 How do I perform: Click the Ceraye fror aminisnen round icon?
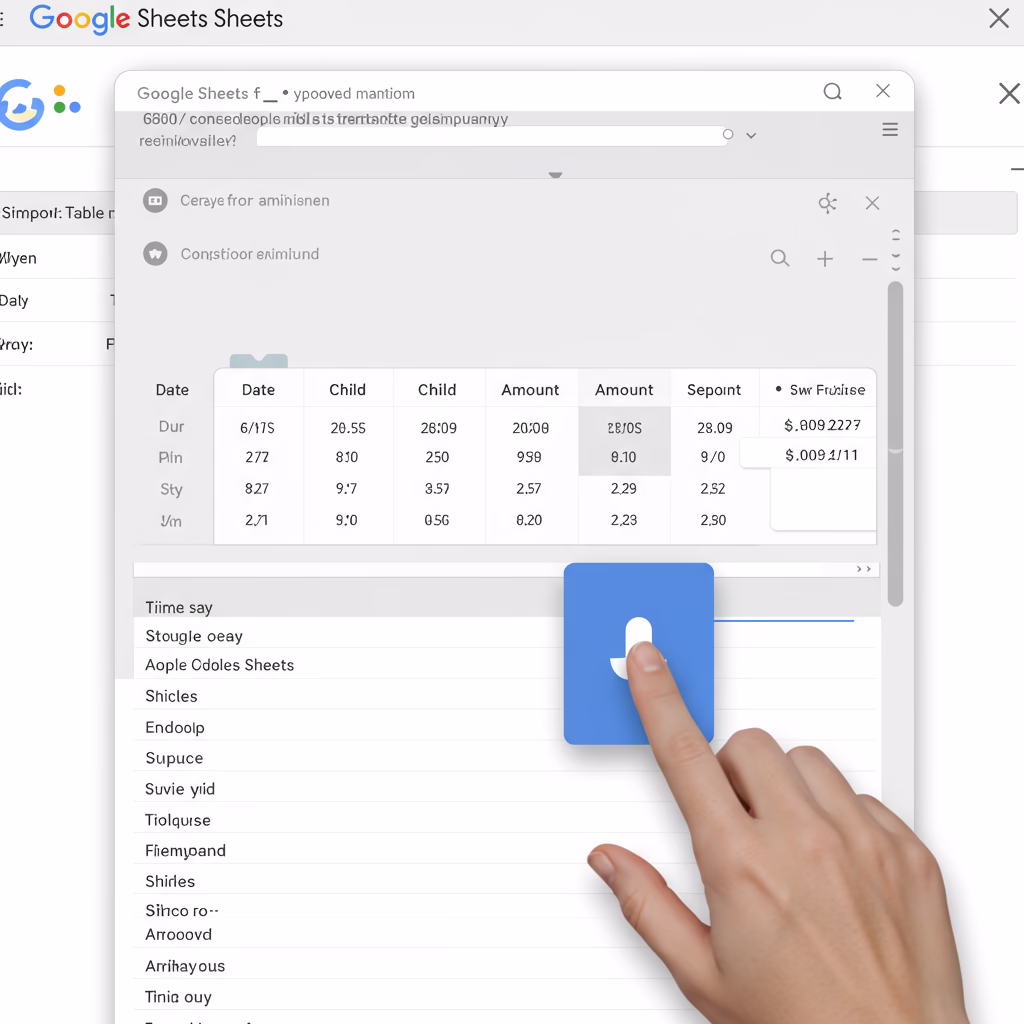tap(155, 200)
